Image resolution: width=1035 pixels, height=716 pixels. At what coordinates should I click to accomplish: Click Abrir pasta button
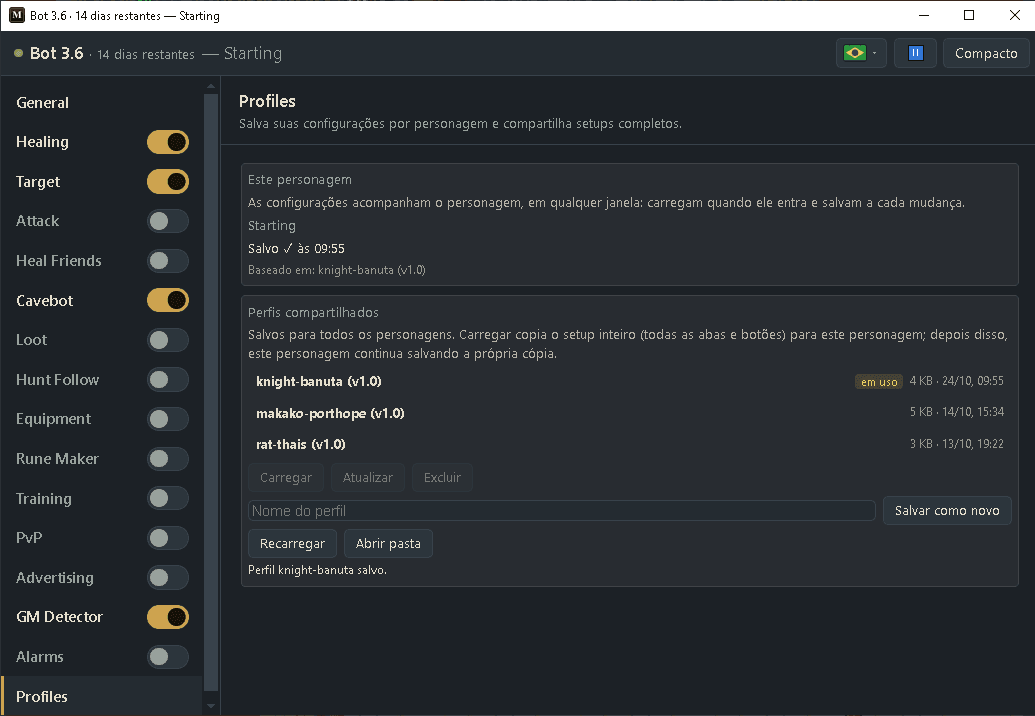[388, 544]
